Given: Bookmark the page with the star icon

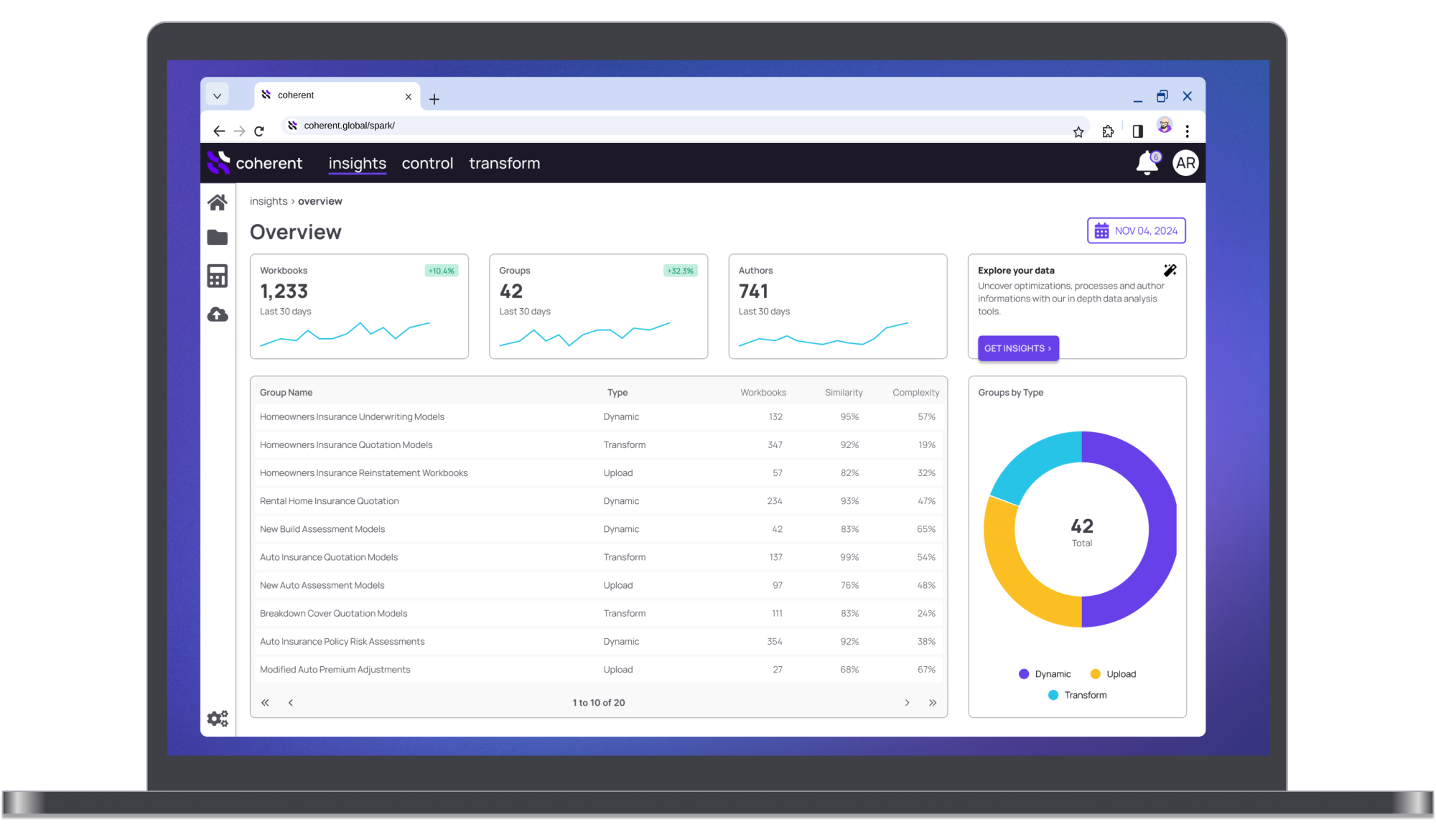Looking at the screenshot, I should (1078, 131).
